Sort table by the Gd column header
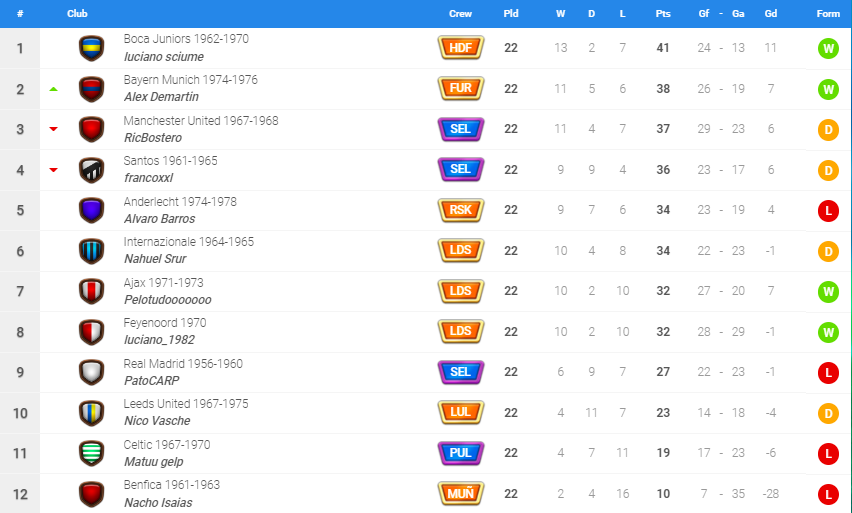This screenshot has height=513, width=852. pyautogui.click(x=770, y=14)
